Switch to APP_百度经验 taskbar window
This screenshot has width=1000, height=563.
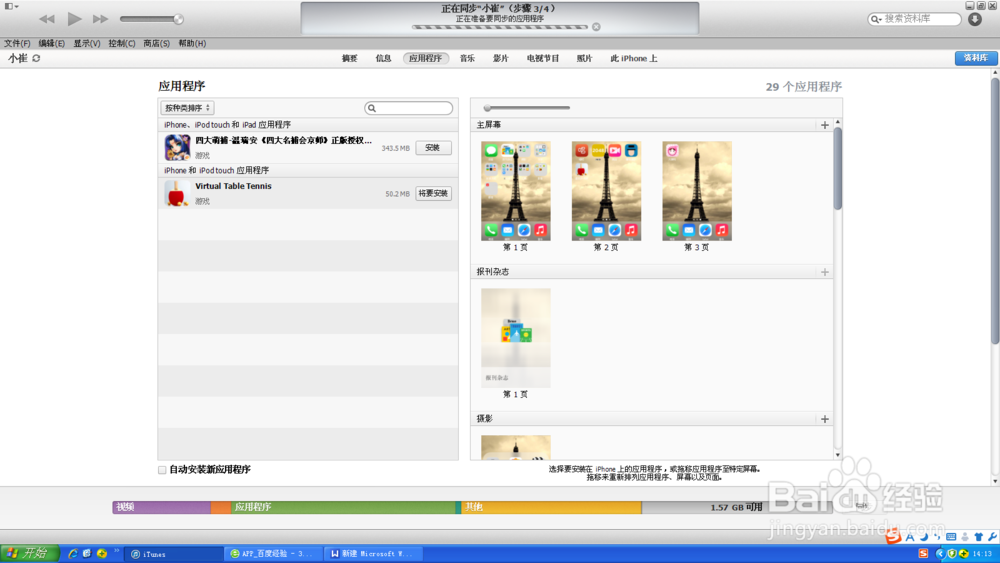coord(275,554)
